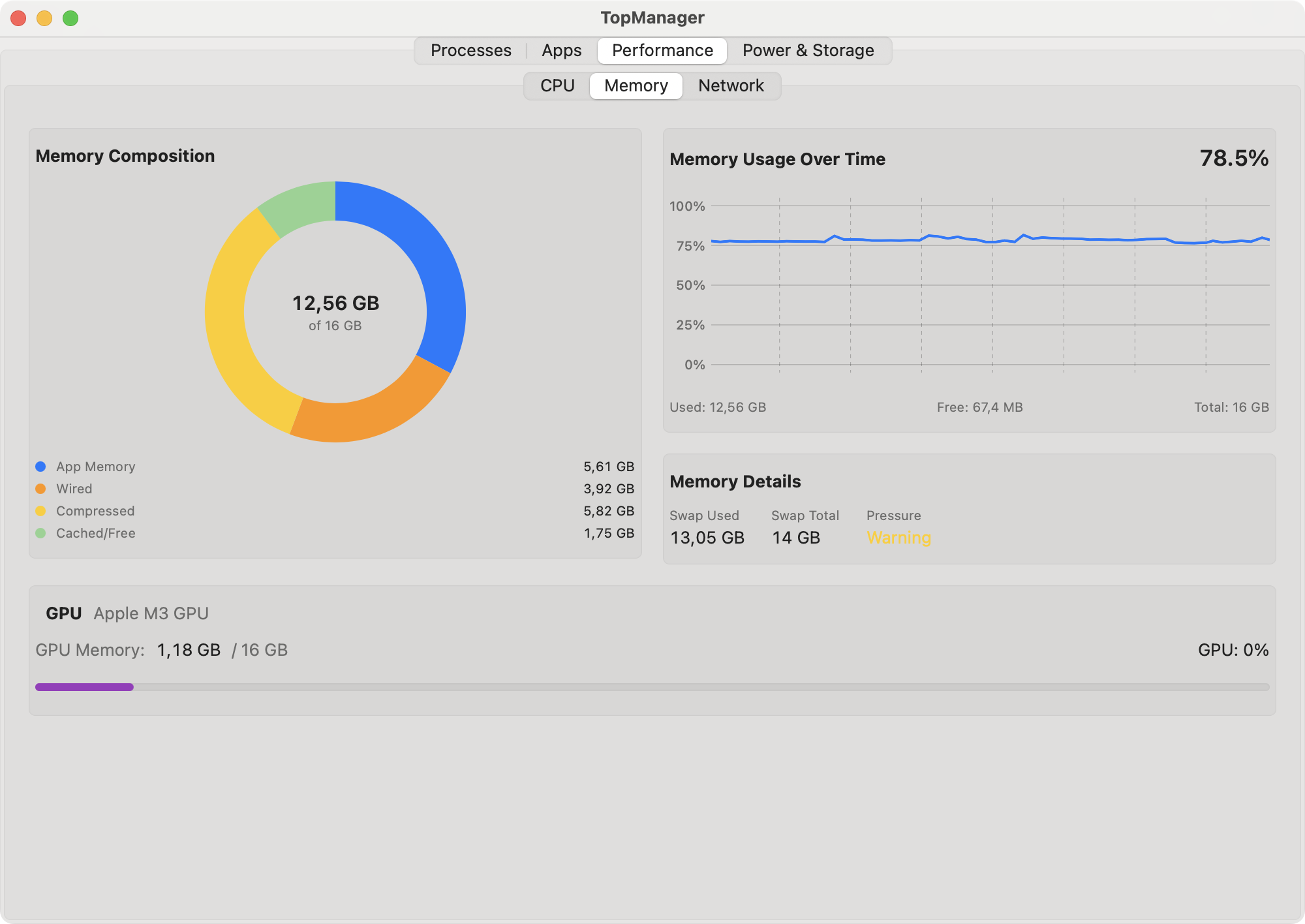
Task: Select the Performance tab
Action: pyautogui.click(x=662, y=50)
